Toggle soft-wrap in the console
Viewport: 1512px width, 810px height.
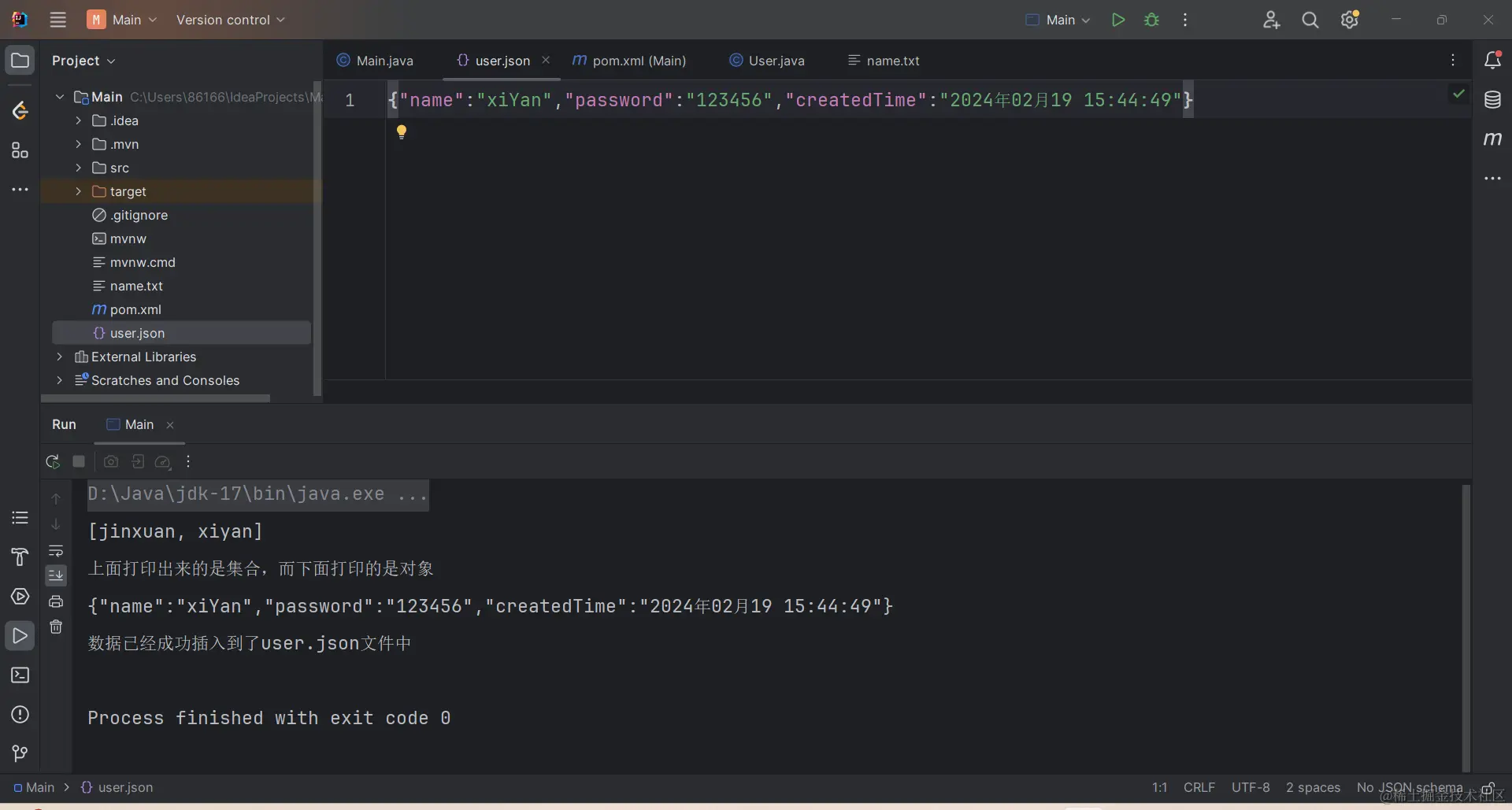[x=56, y=551]
